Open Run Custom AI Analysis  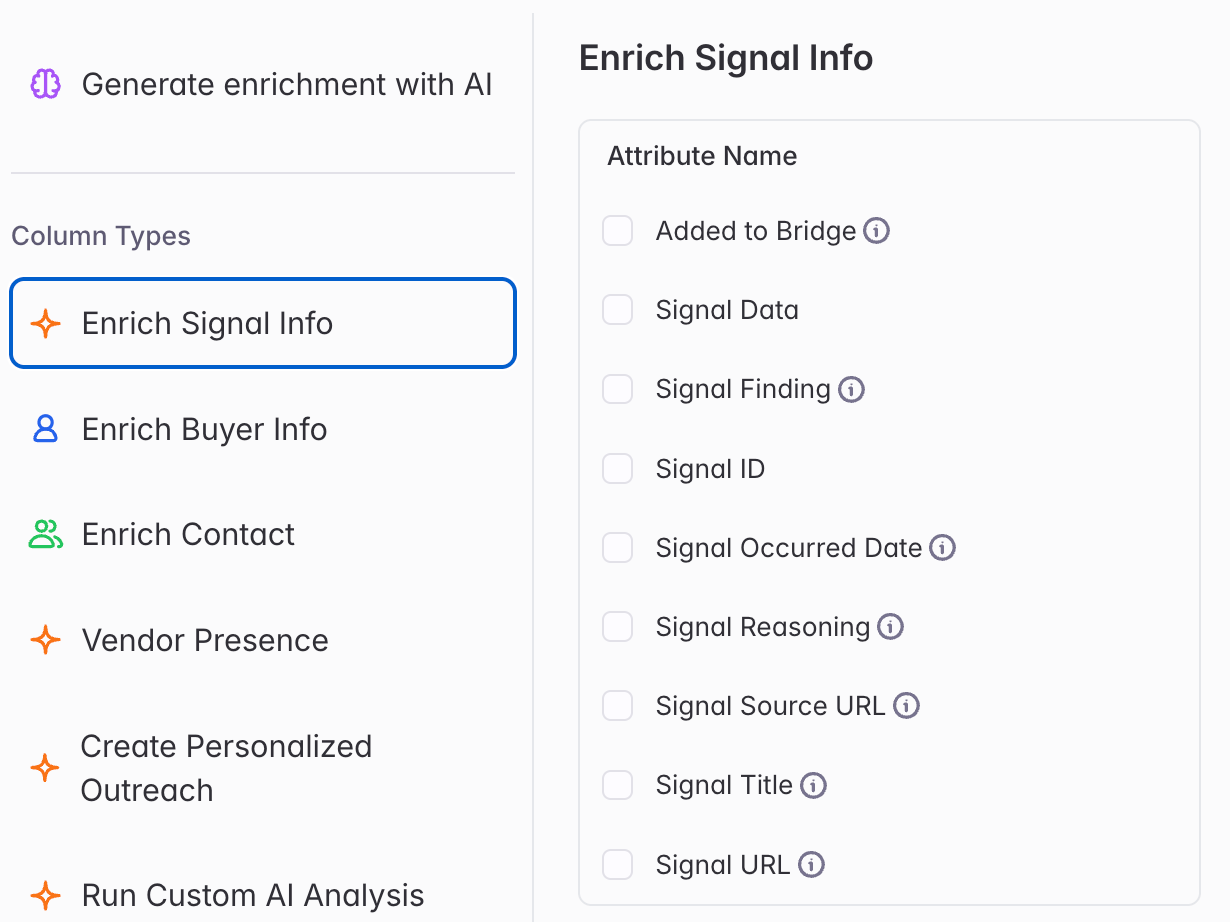[263, 895]
